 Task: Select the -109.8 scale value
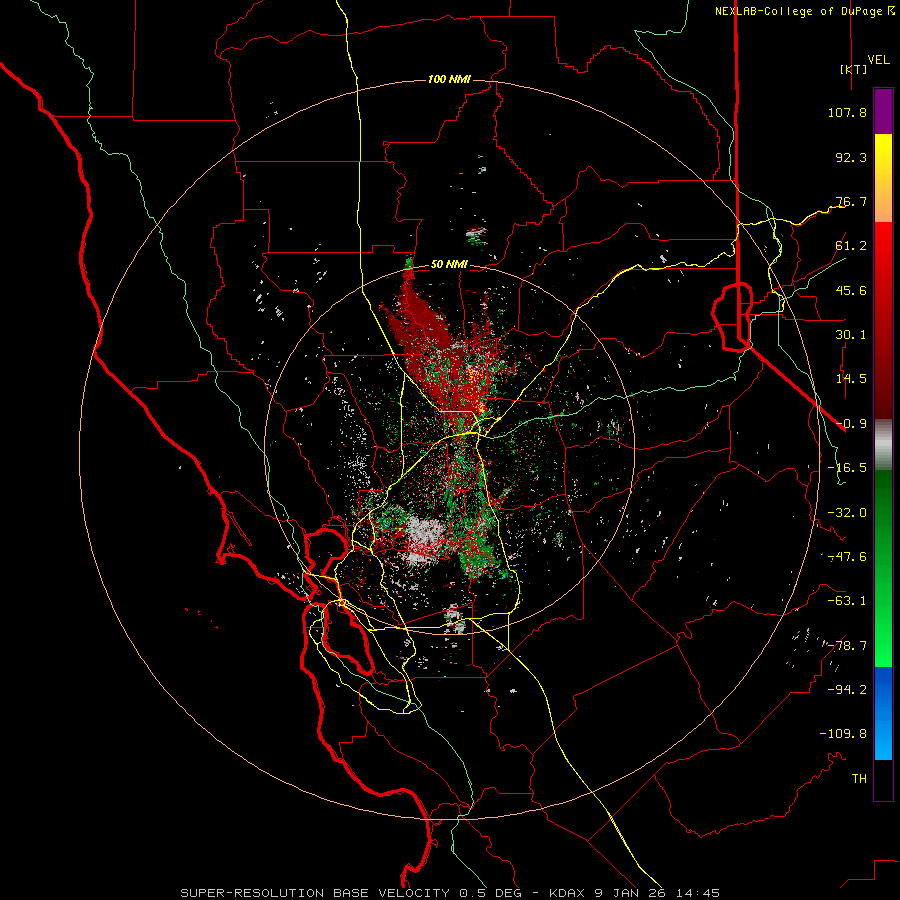coord(843,734)
